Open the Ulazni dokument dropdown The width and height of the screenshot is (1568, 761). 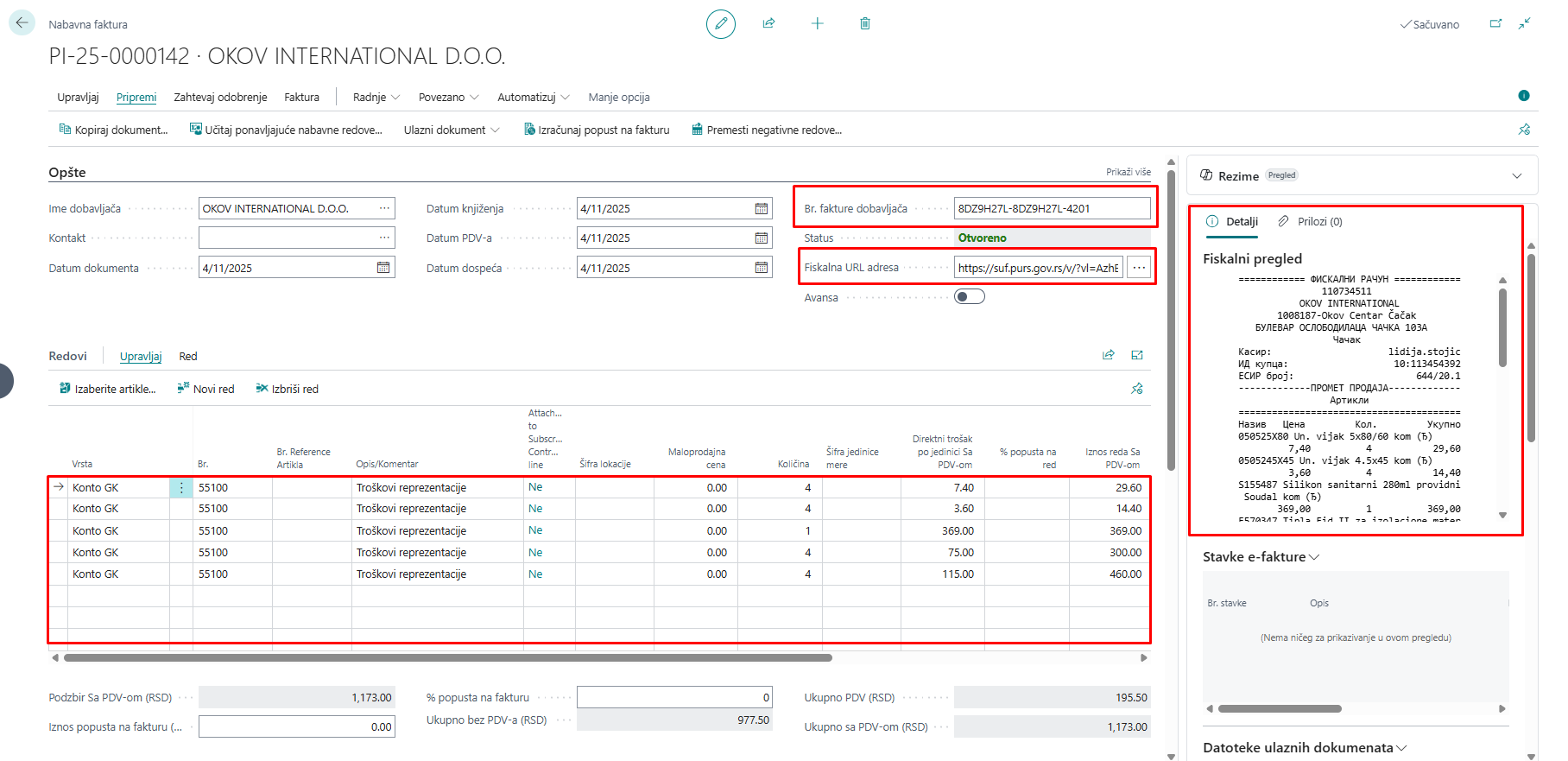pyautogui.click(x=452, y=130)
